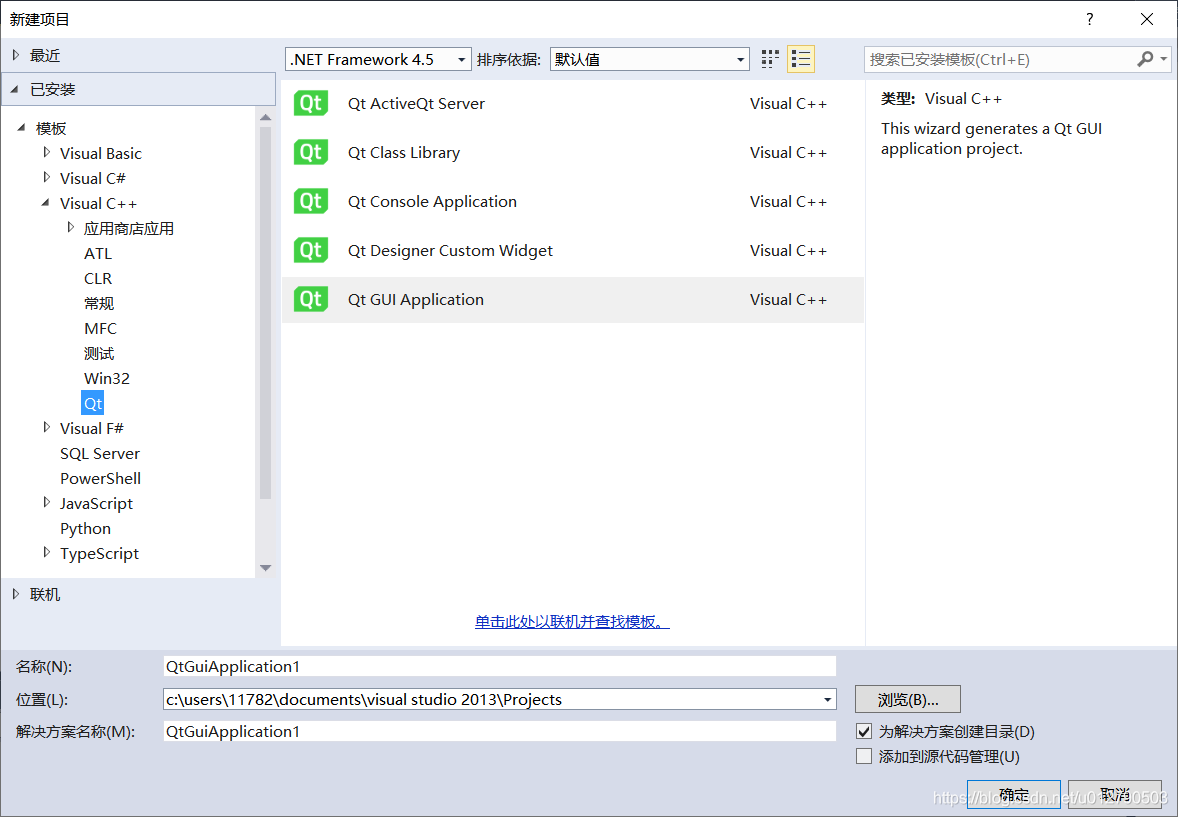Click the Qt Class Library template icon

311,153
